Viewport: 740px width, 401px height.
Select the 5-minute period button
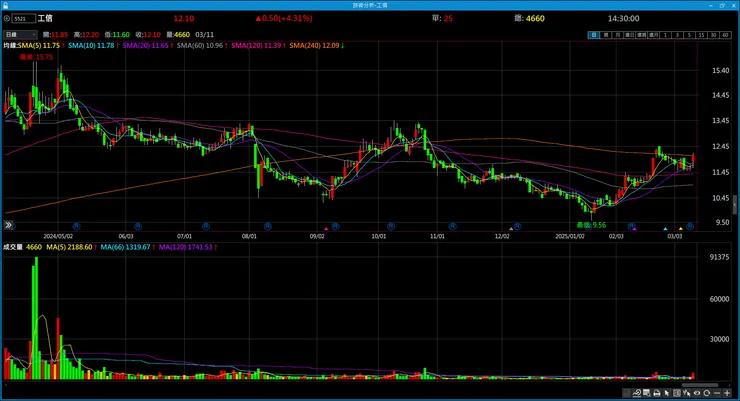[689, 35]
